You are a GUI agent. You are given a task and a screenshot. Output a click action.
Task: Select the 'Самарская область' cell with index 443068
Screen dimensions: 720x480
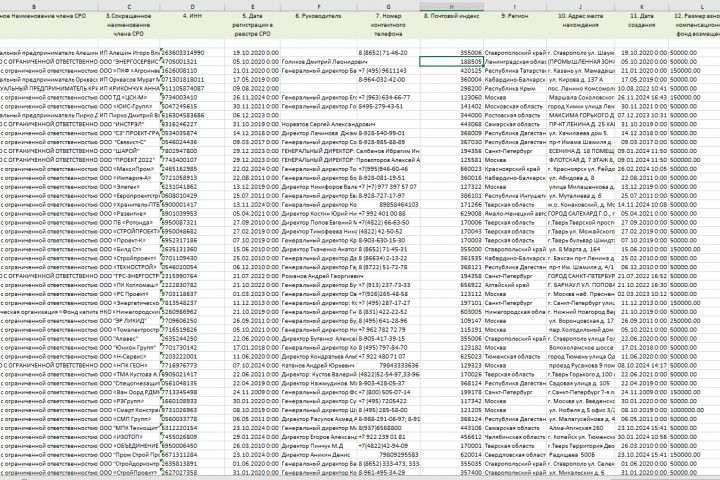click(x=515, y=124)
